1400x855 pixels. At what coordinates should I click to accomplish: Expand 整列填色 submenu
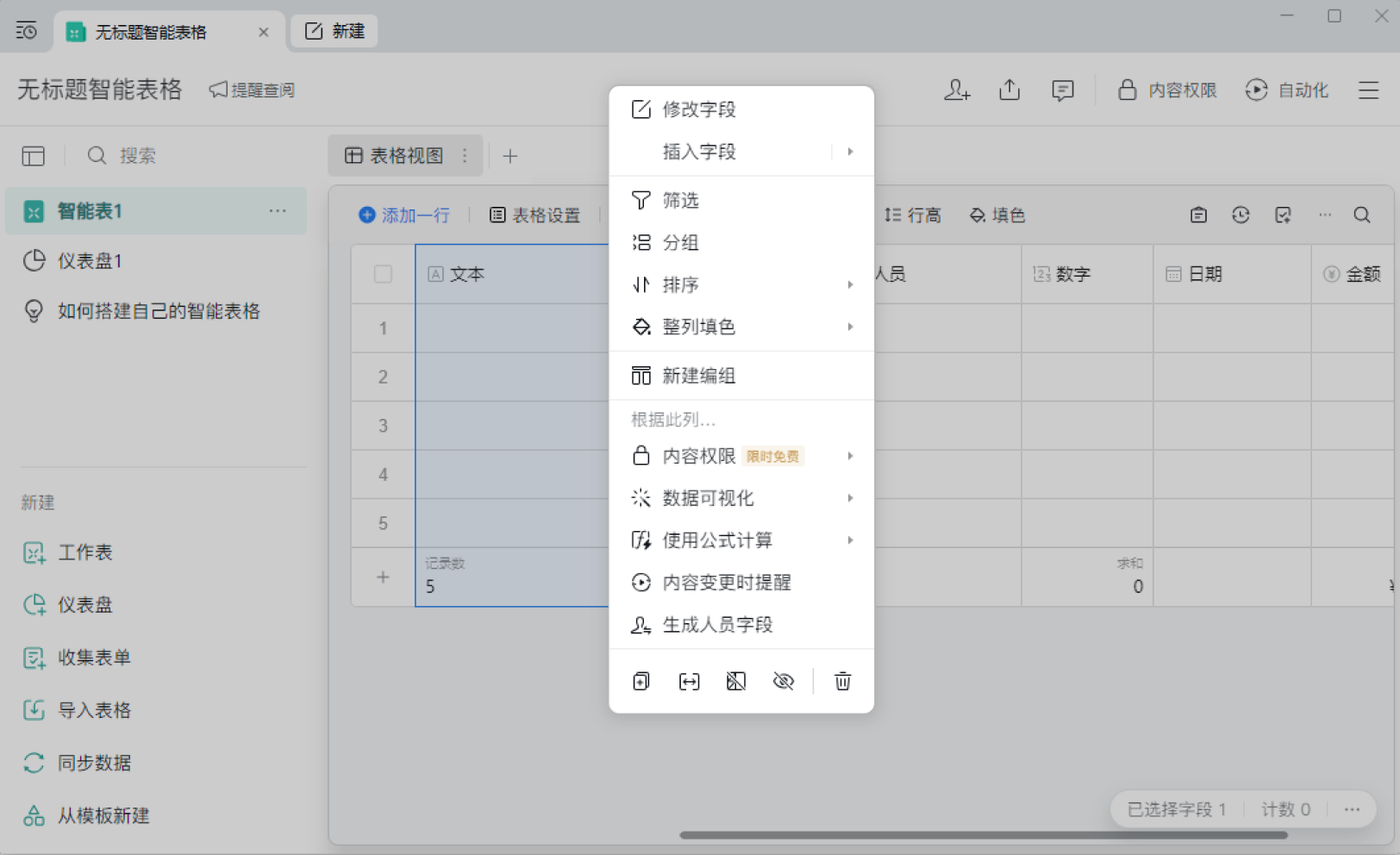(x=741, y=327)
